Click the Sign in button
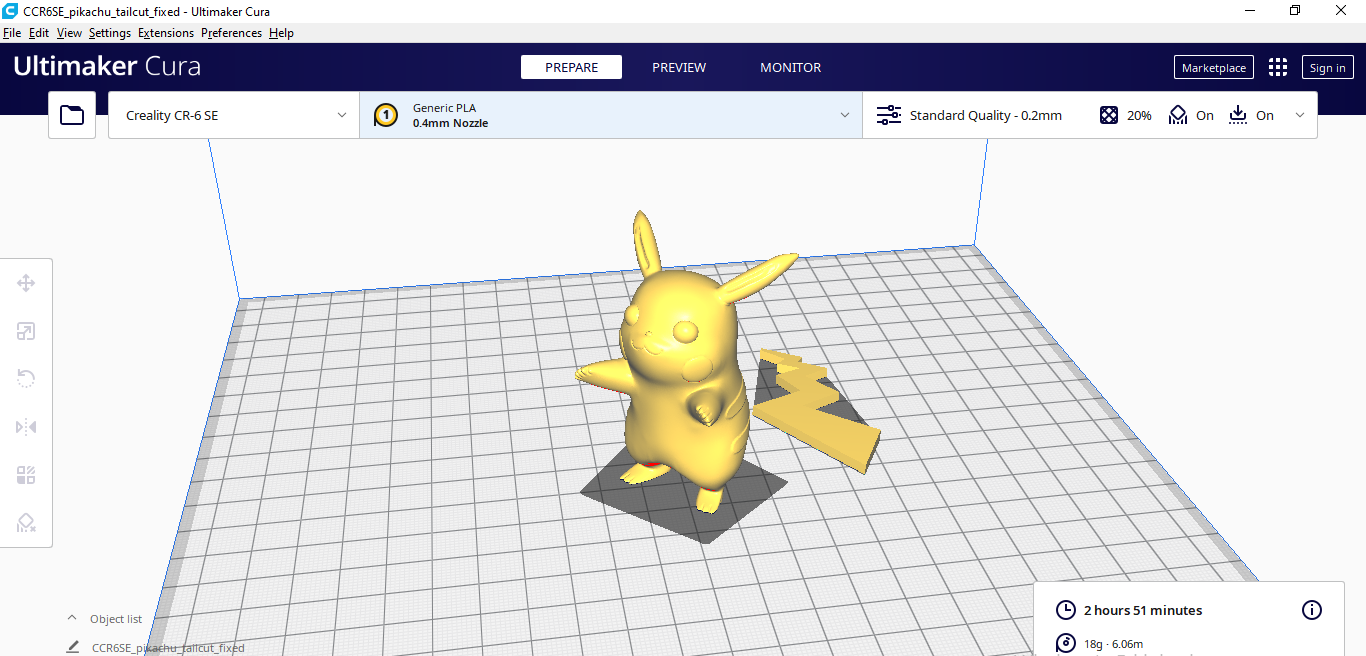 [x=1327, y=67]
